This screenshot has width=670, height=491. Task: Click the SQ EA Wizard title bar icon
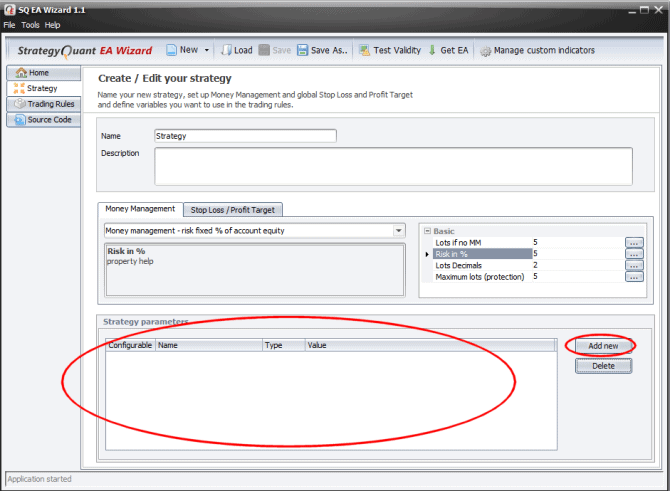coord(10,9)
